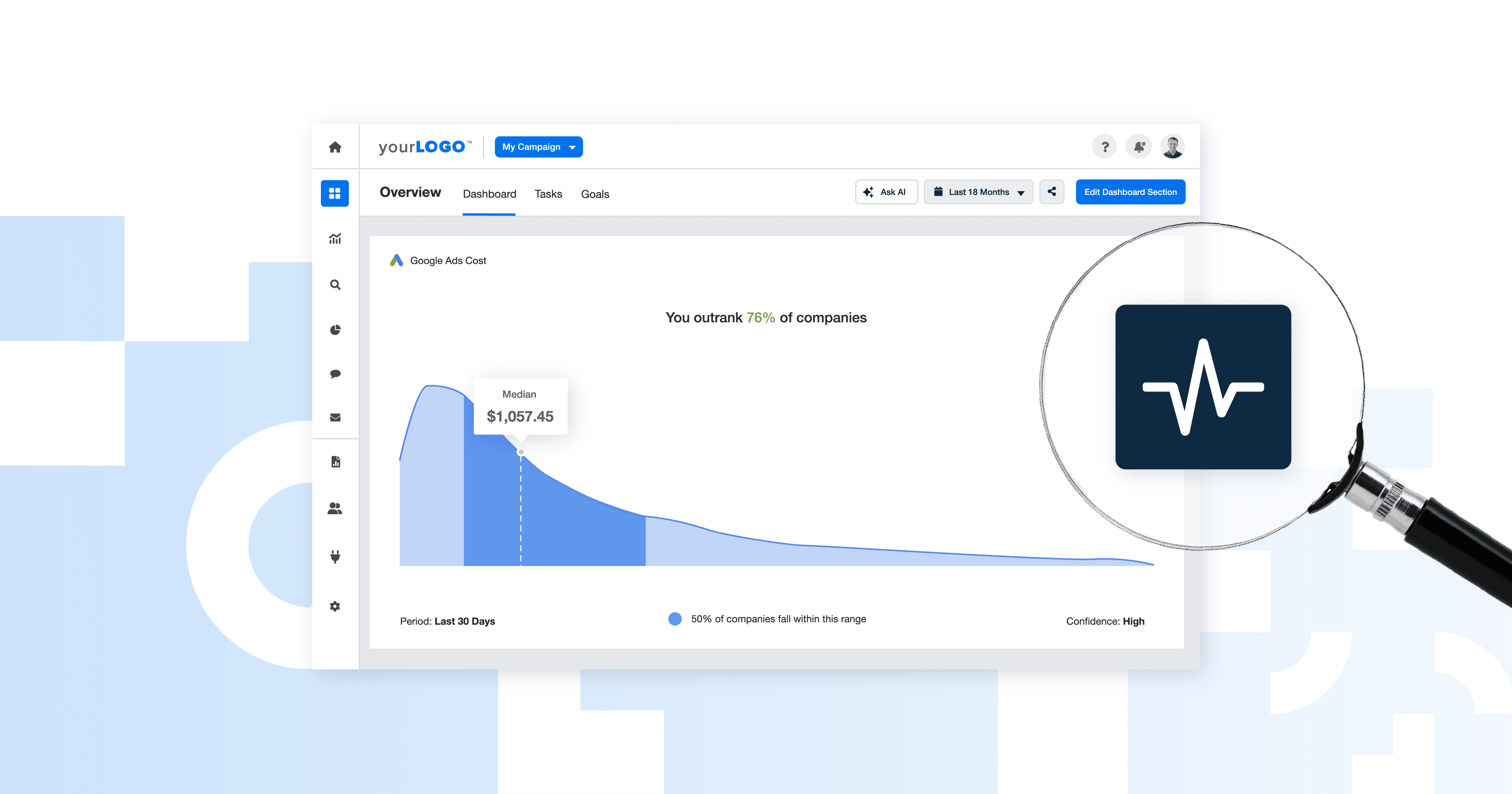The image size is (1512, 794).
Task: Open the Google Ads Cost widget logo
Action: pyautogui.click(x=397, y=260)
